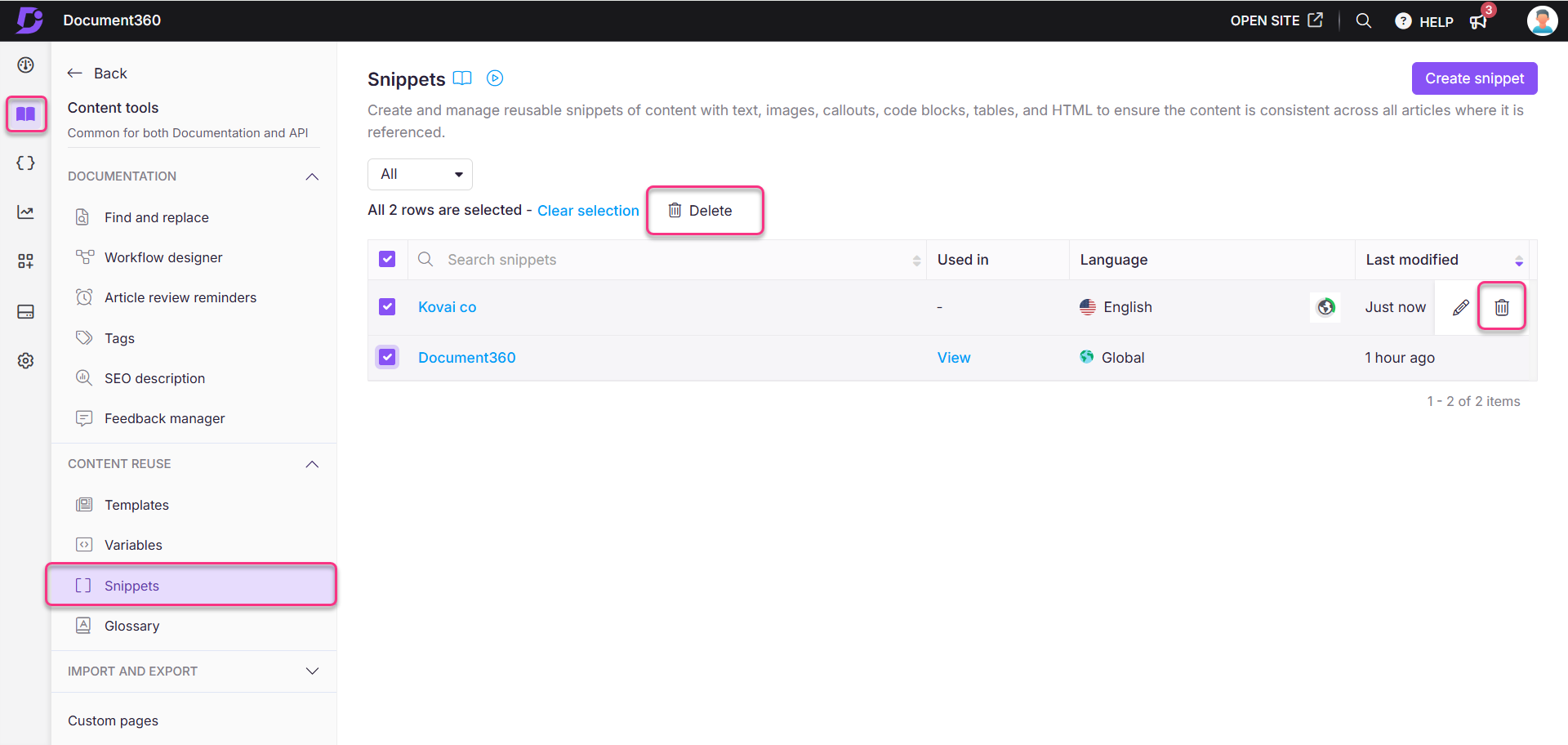
Task: Click the Templates icon
Action: (x=84, y=505)
